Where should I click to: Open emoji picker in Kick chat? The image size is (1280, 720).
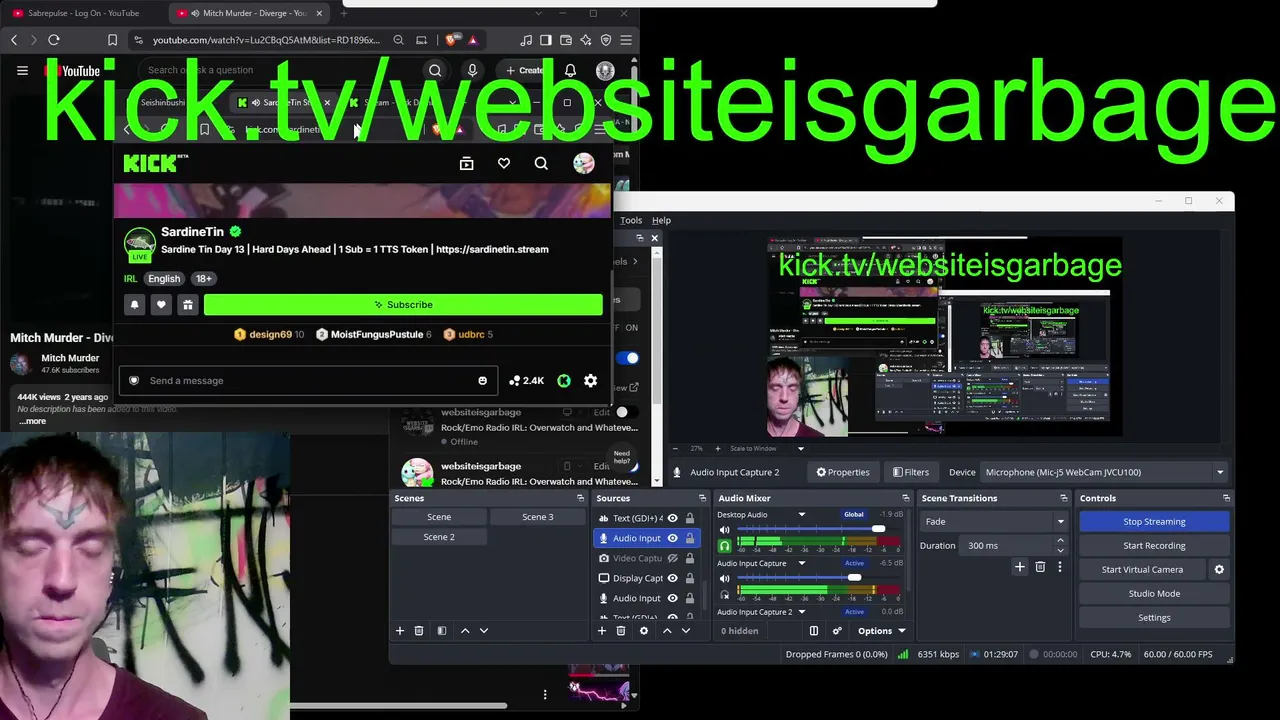click(x=483, y=381)
